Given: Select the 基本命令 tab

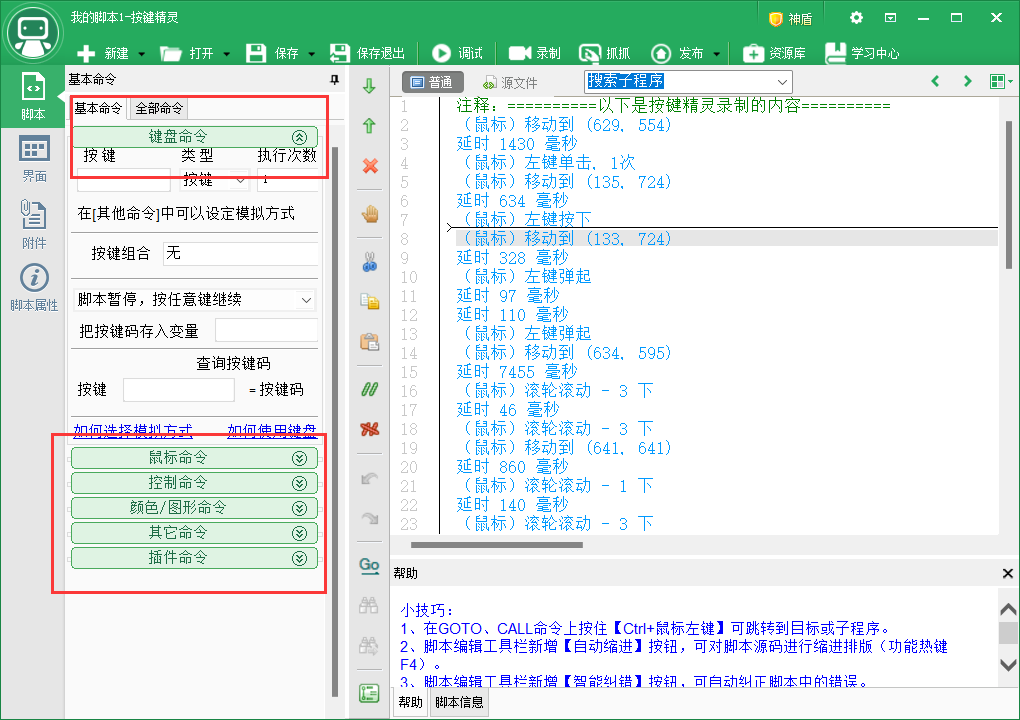Looking at the screenshot, I should [98, 109].
